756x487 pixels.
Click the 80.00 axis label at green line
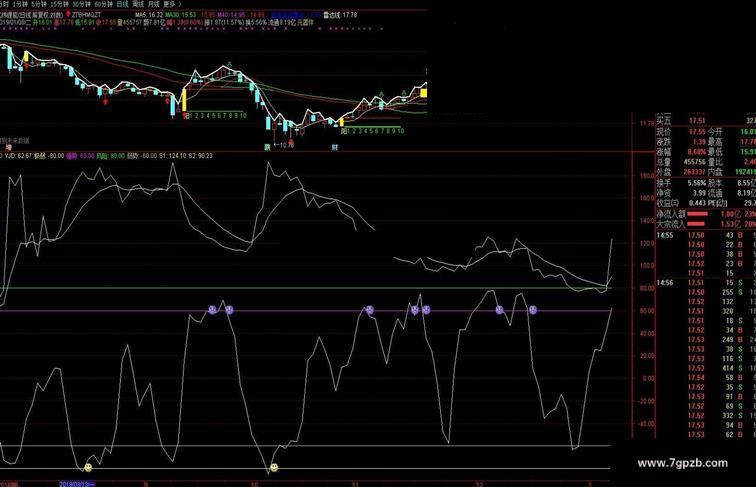pos(647,288)
